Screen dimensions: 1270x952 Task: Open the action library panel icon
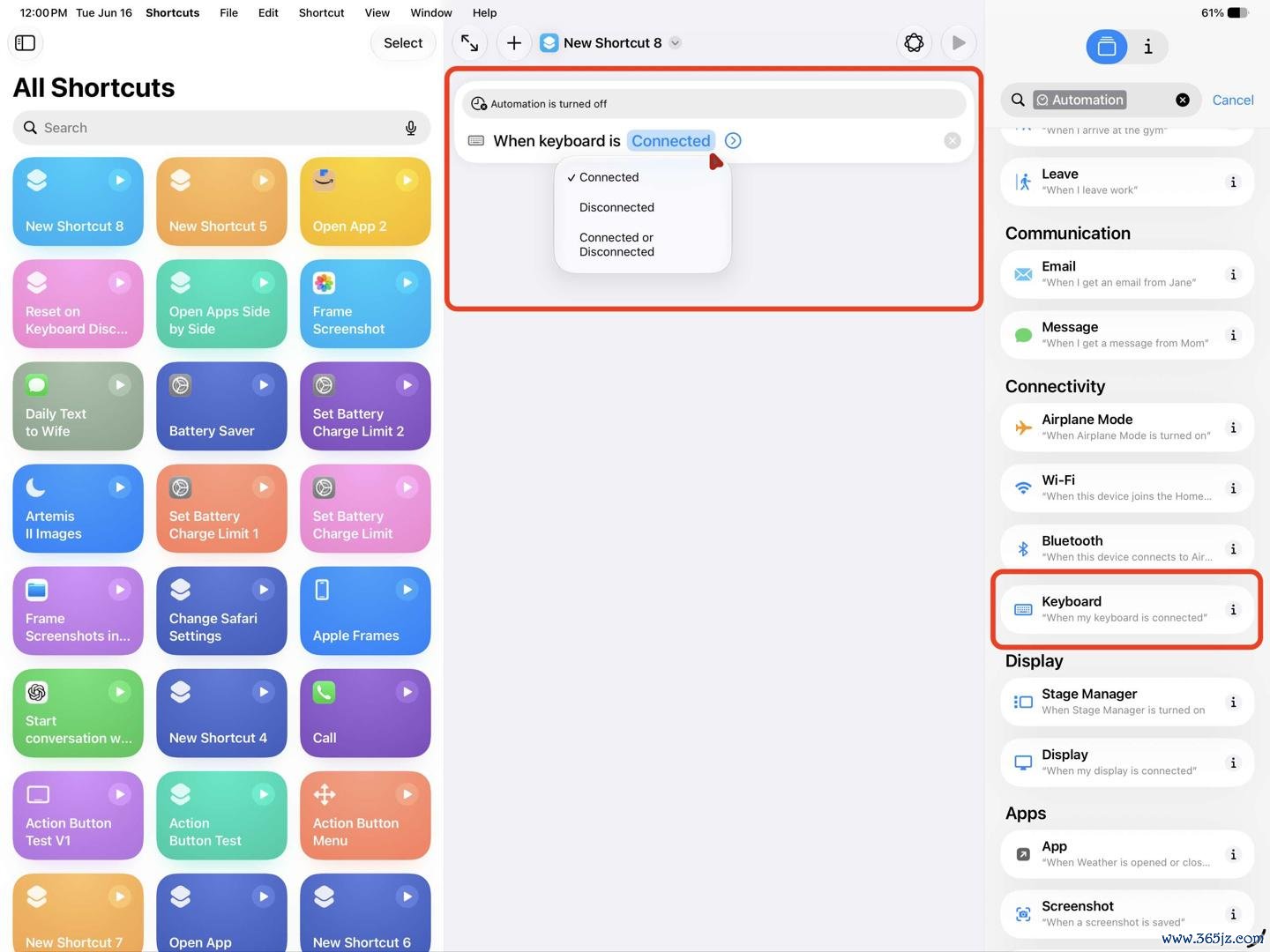[1107, 47]
